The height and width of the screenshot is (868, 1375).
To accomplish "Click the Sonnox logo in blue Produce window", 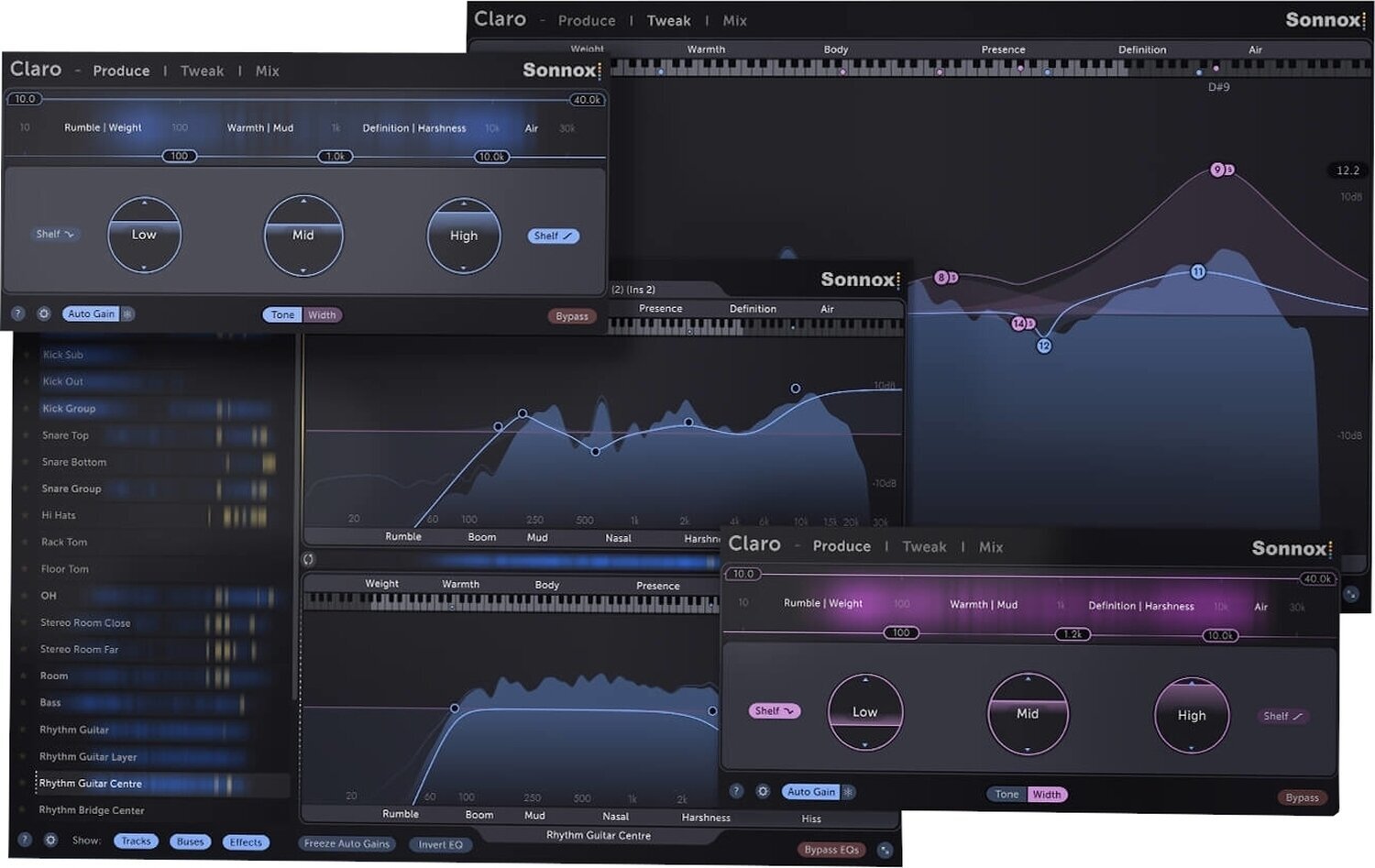I will [562, 71].
